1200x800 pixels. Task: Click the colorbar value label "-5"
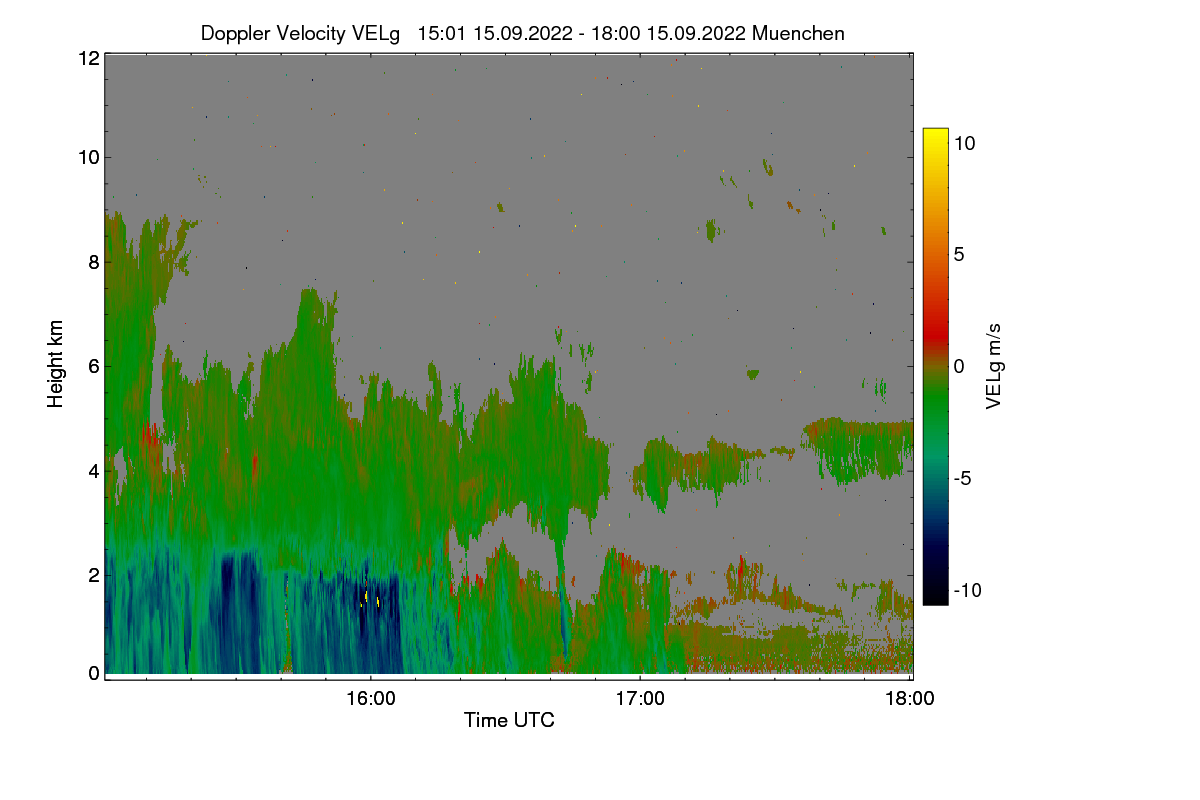[961, 478]
